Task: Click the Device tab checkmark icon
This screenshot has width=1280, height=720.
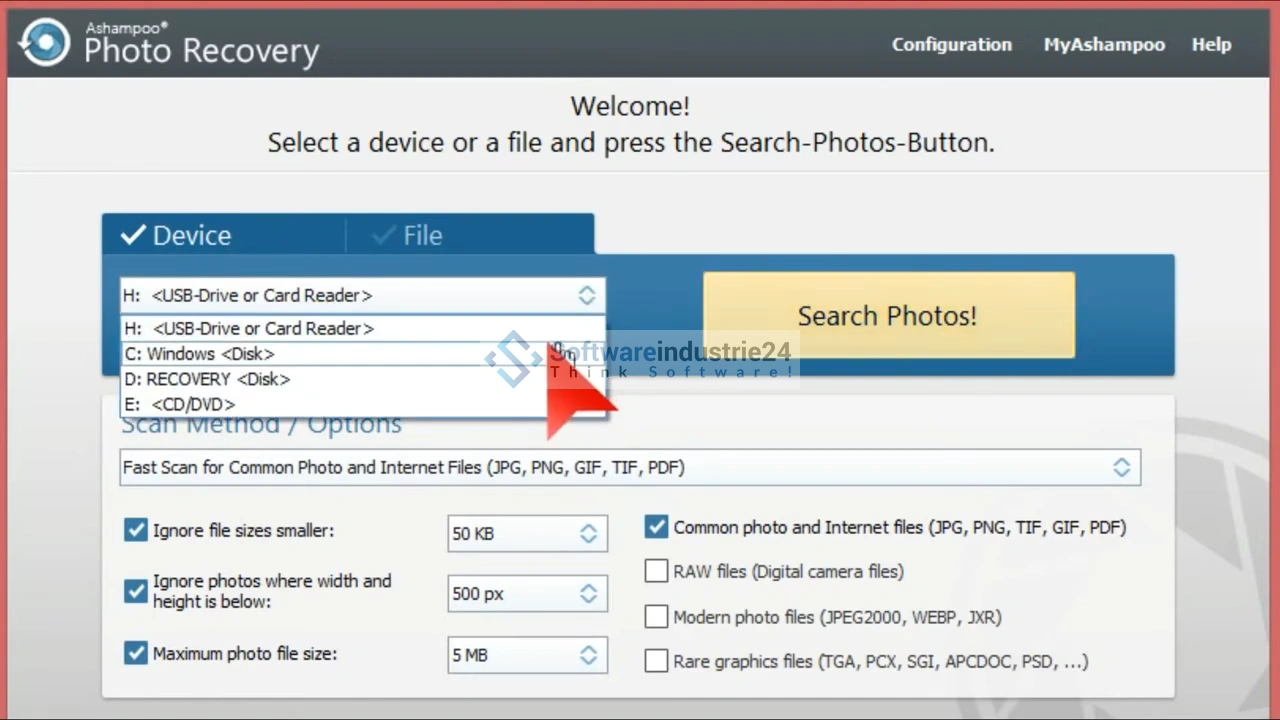Action: tap(133, 235)
